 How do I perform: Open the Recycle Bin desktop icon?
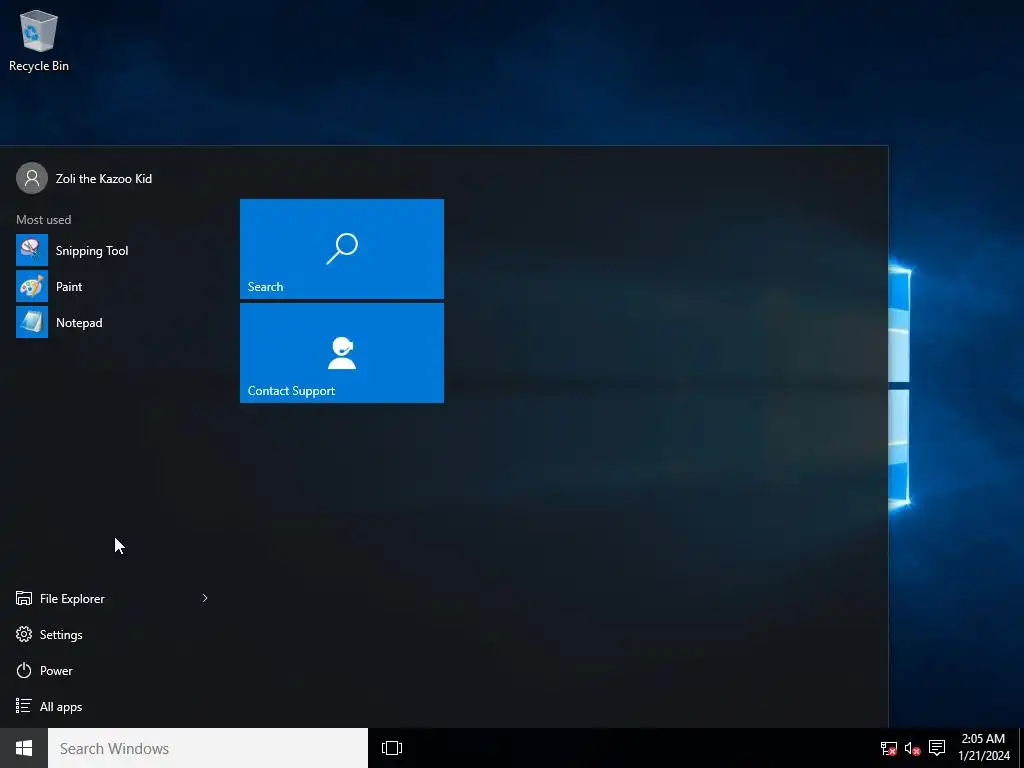(x=39, y=40)
